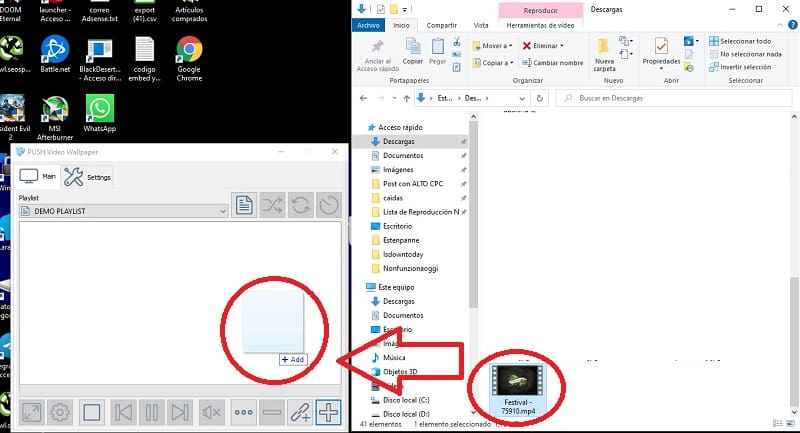Skip to the previous video
The image size is (800, 433).
123,412
